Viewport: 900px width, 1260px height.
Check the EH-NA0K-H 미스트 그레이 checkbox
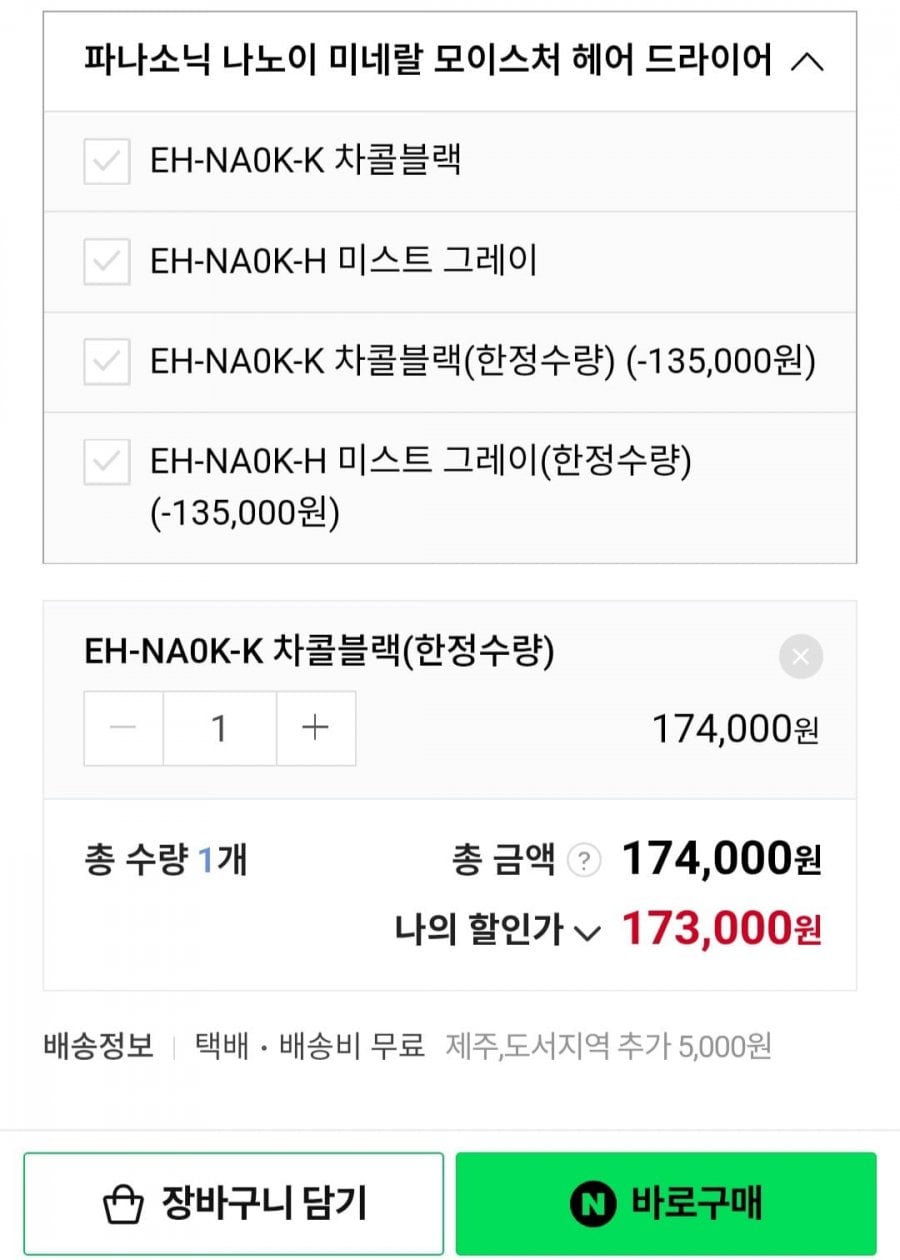[106, 262]
